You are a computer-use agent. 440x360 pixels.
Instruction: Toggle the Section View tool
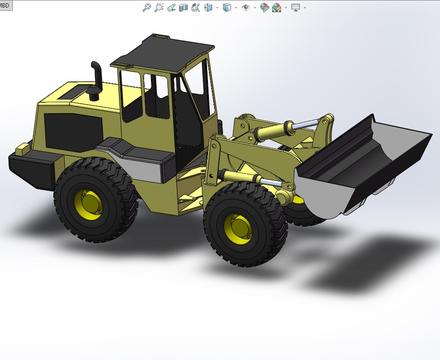(183, 7)
